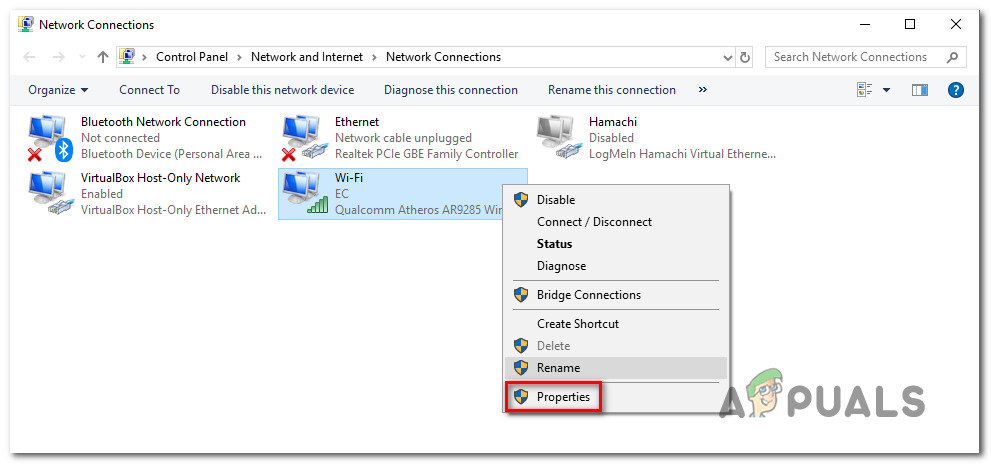
Task: Expand the change your view dropdown arrow
Action: [x=886, y=90]
